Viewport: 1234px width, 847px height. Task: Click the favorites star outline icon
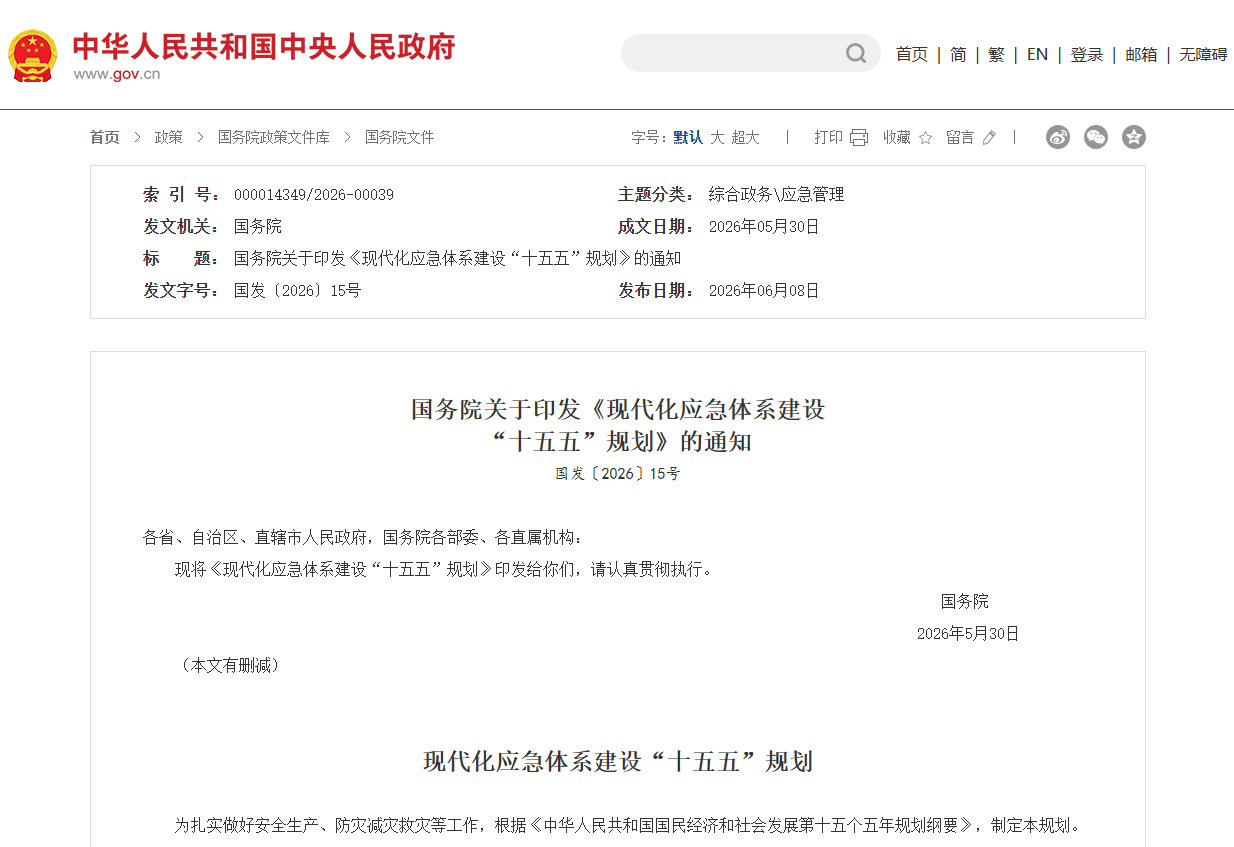pos(926,138)
